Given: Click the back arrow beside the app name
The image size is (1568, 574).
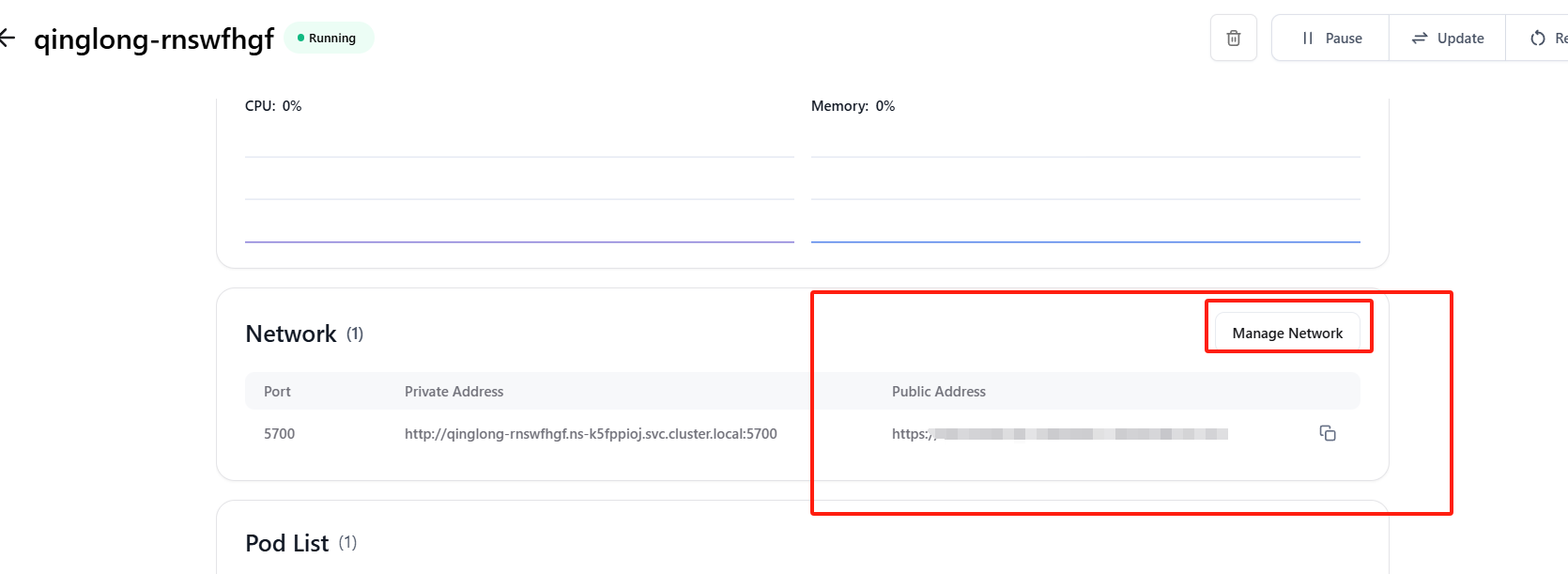Looking at the screenshot, I should [8, 39].
